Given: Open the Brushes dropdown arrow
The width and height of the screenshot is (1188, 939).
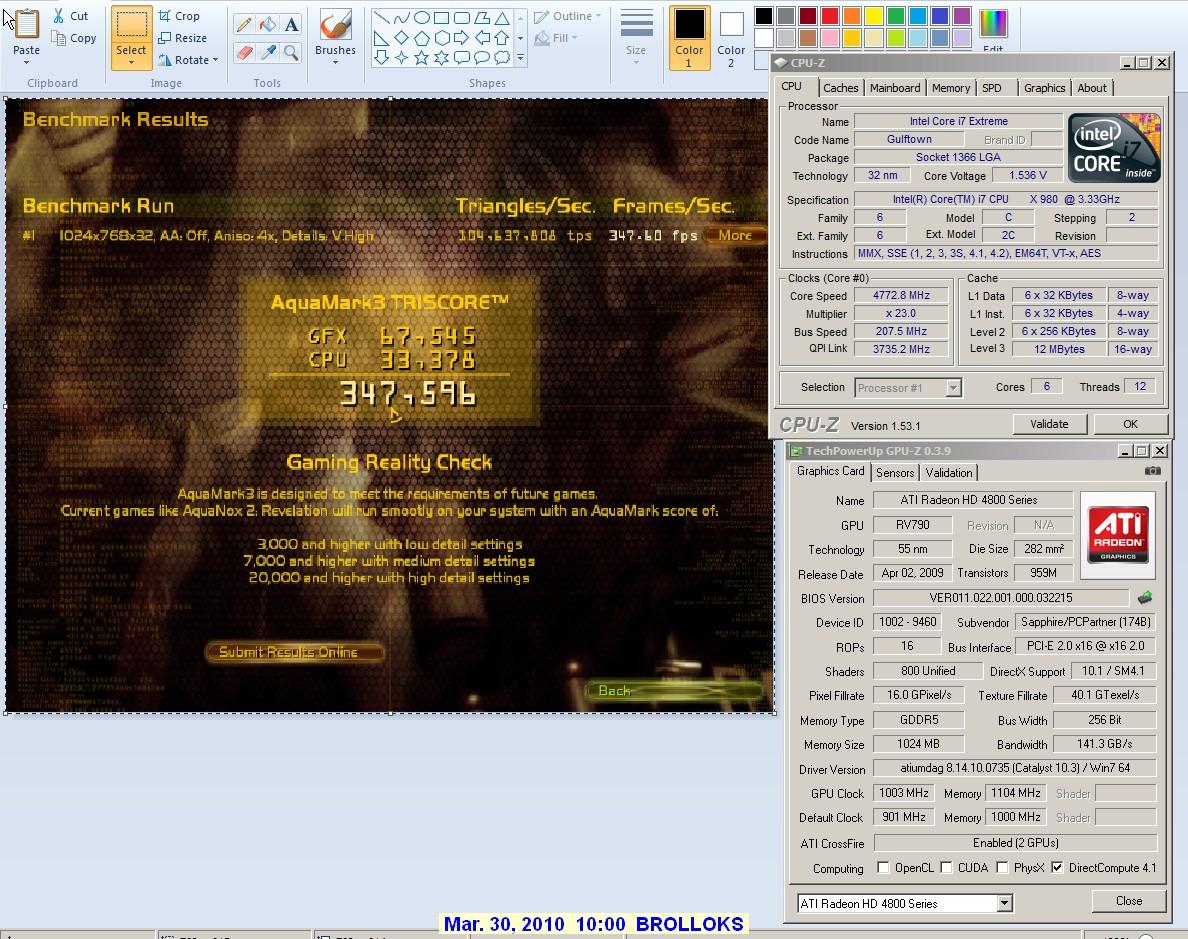Looking at the screenshot, I should coord(335,62).
